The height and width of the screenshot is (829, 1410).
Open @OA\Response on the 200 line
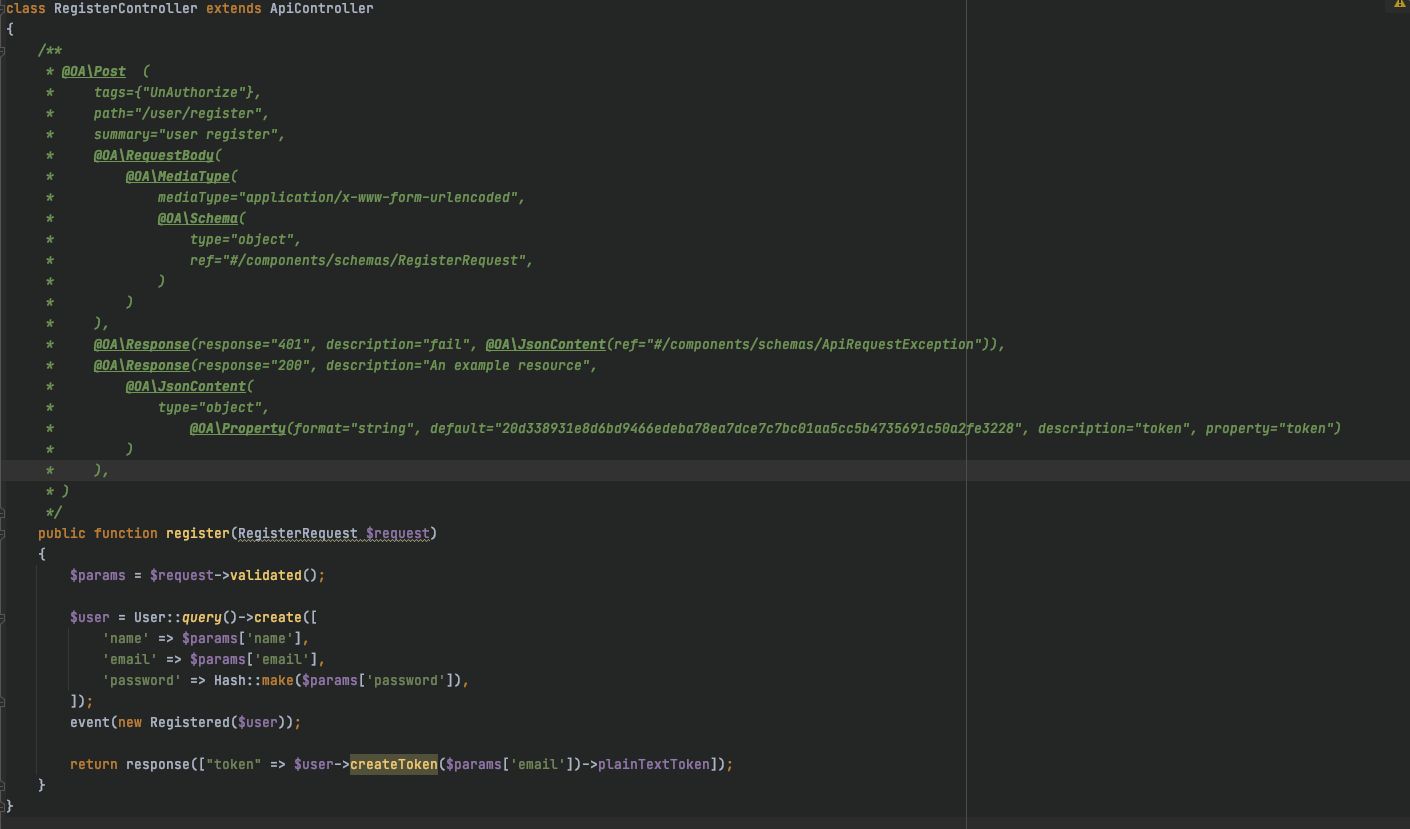click(x=142, y=365)
